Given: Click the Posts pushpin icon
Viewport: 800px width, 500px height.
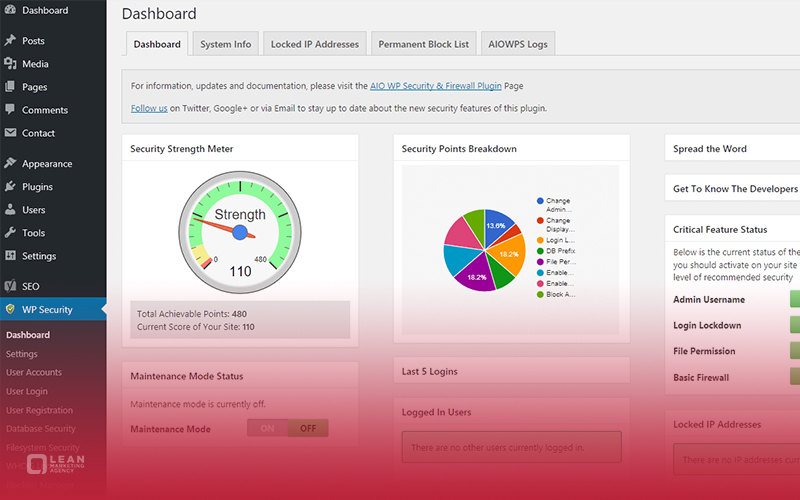Looking at the screenshot, I should click(10, 40).
